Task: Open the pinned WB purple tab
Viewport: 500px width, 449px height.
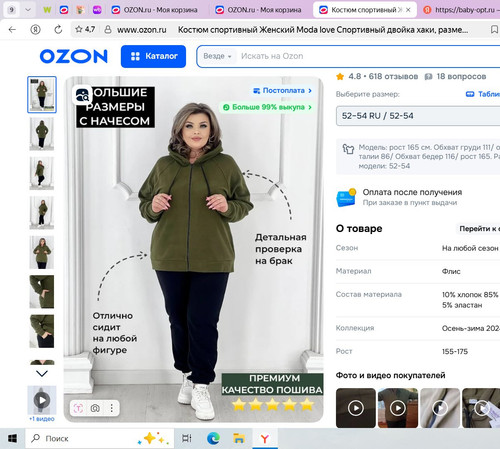Action: [x=97, y=10]
